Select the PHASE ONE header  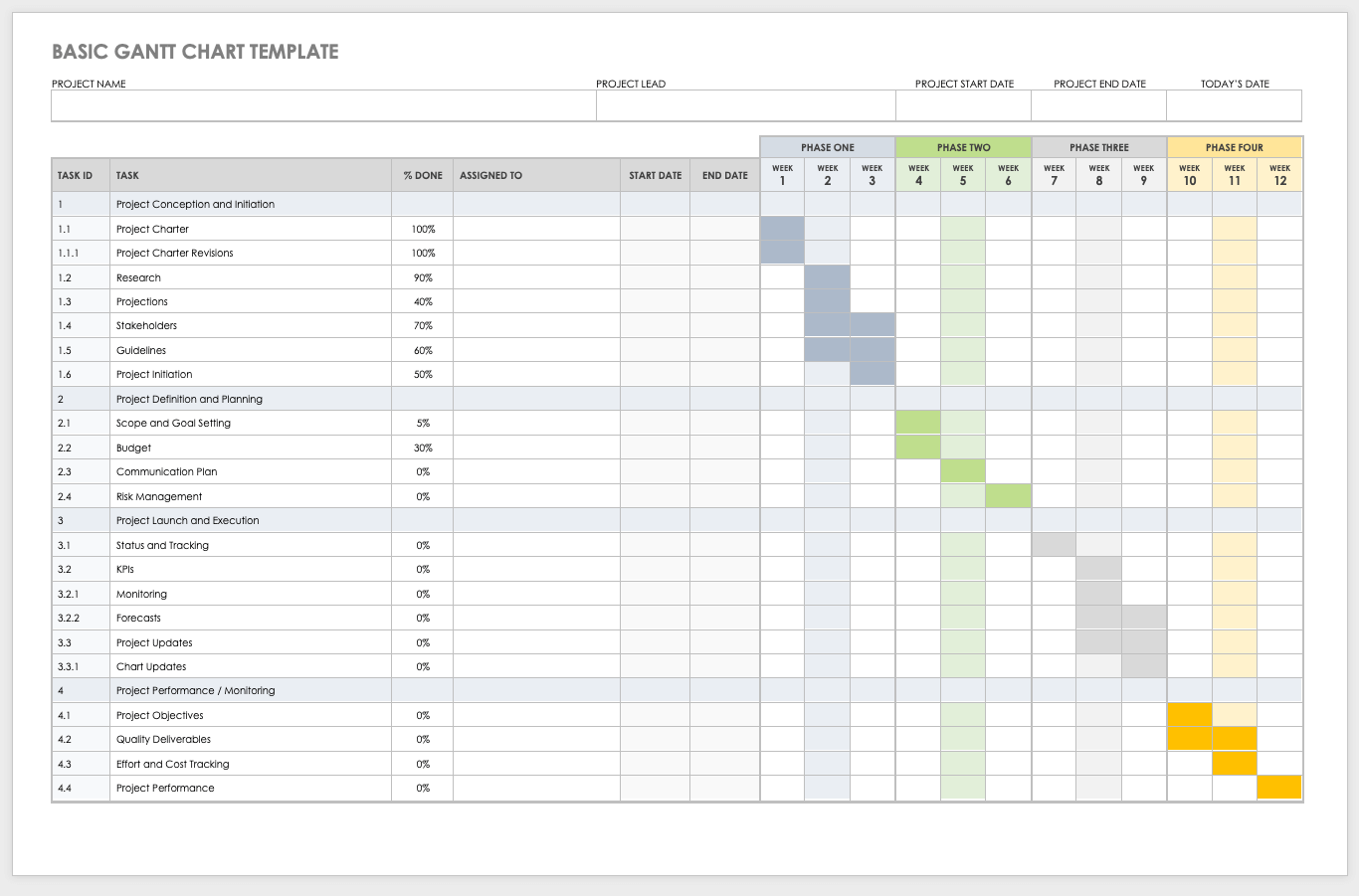[x=827, y=146]
